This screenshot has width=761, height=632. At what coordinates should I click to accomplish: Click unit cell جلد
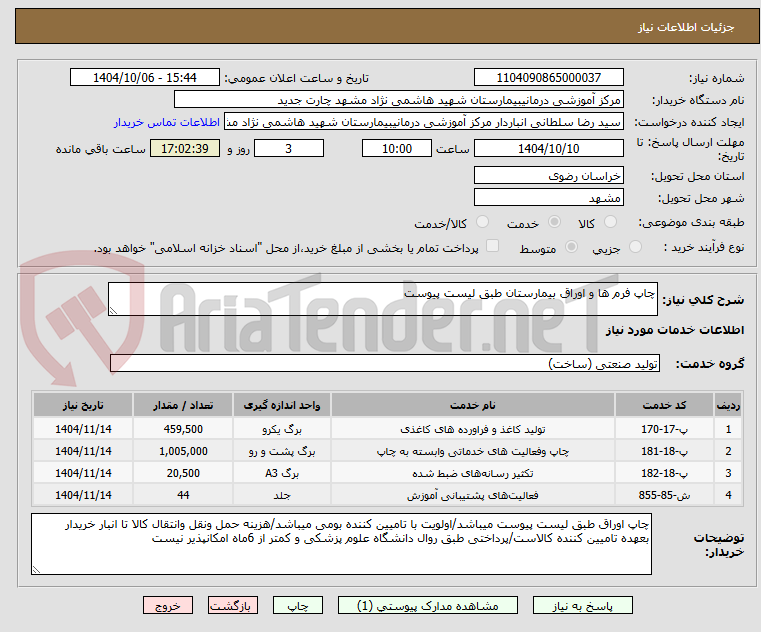(282, 495)
